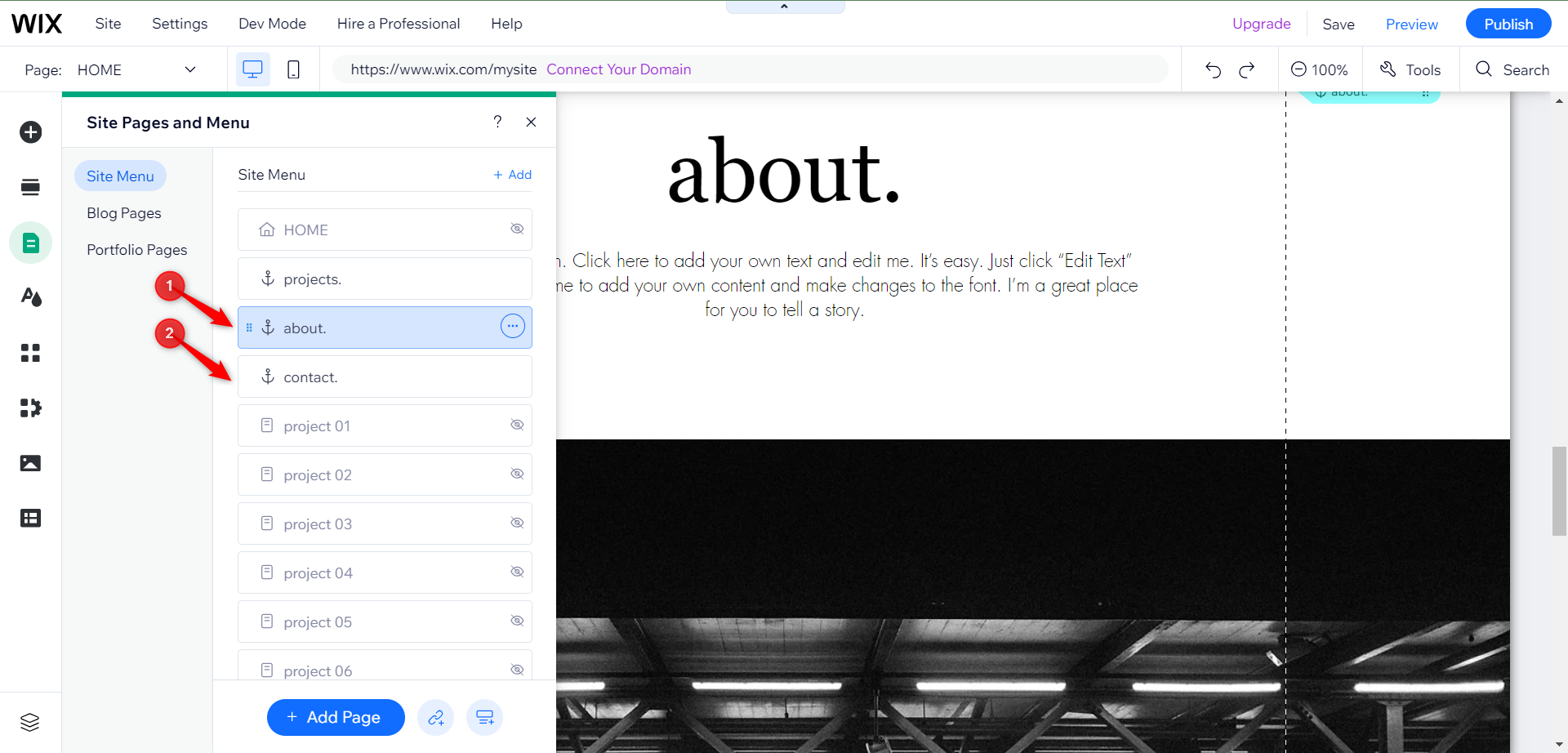Open the Dev Mode menu
This screenshot has width=1568, height=753.
[x=272, y=24]
